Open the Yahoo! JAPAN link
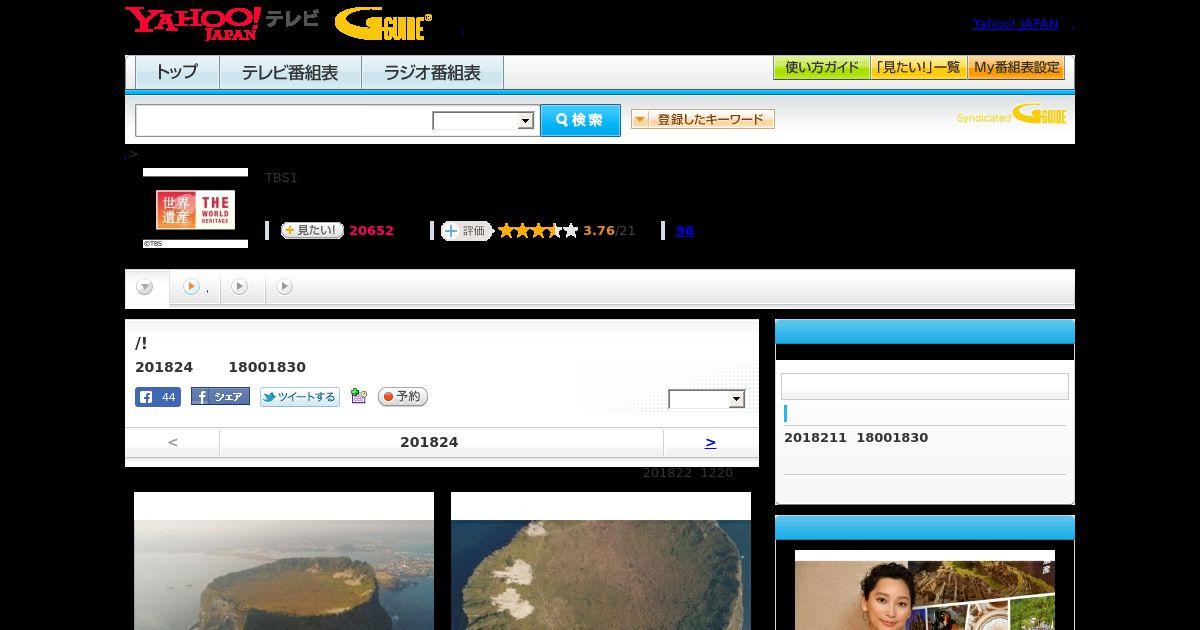Screen dimensions: 1200x630 tap(1015, 24)
